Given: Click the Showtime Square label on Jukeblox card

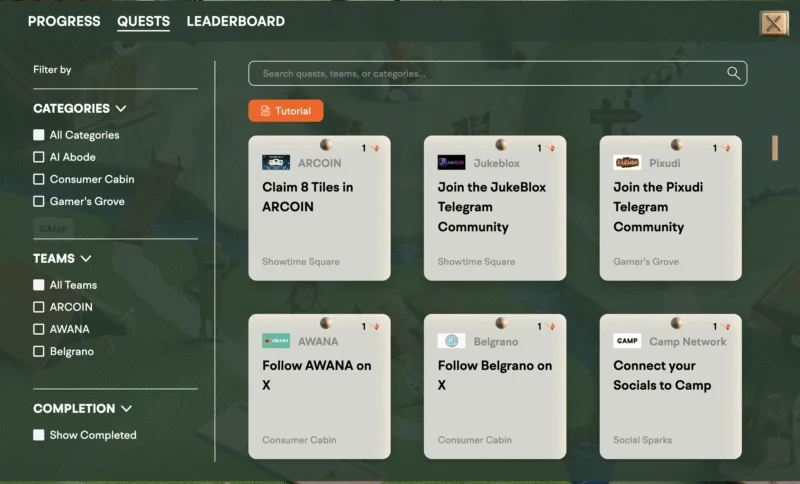Looking at the screenshot, I should (477, 262).
